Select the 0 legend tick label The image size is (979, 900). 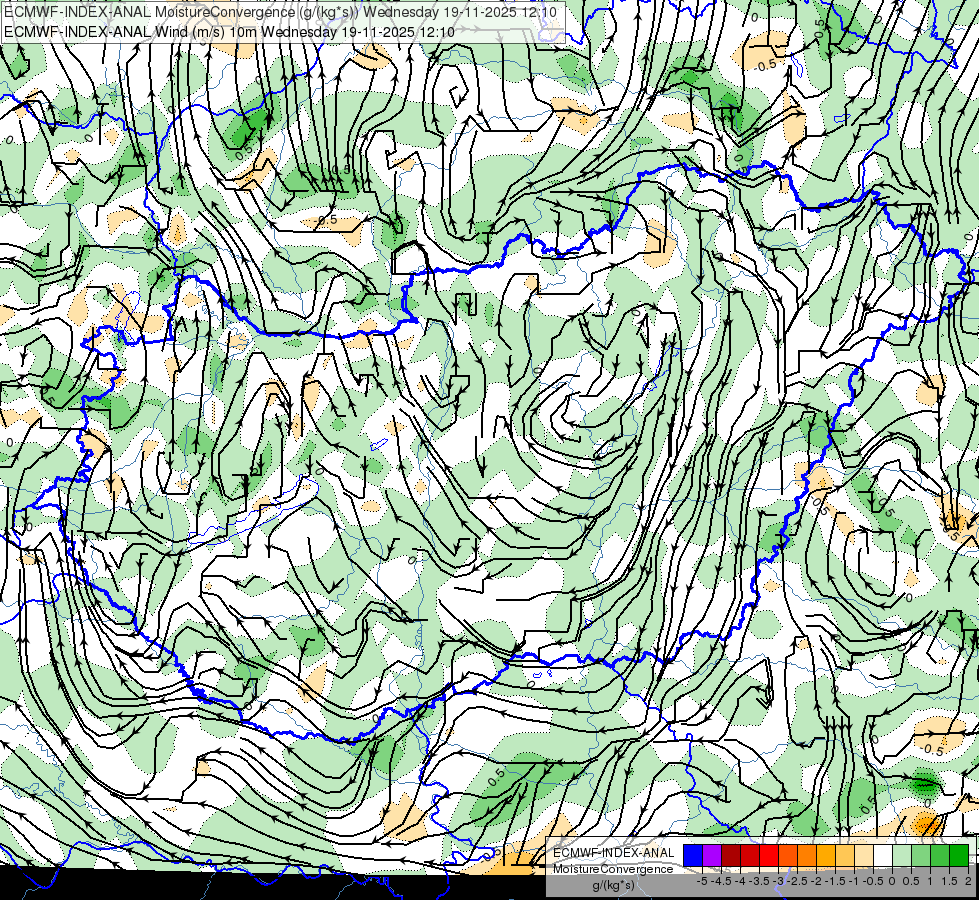pos(892,881)
